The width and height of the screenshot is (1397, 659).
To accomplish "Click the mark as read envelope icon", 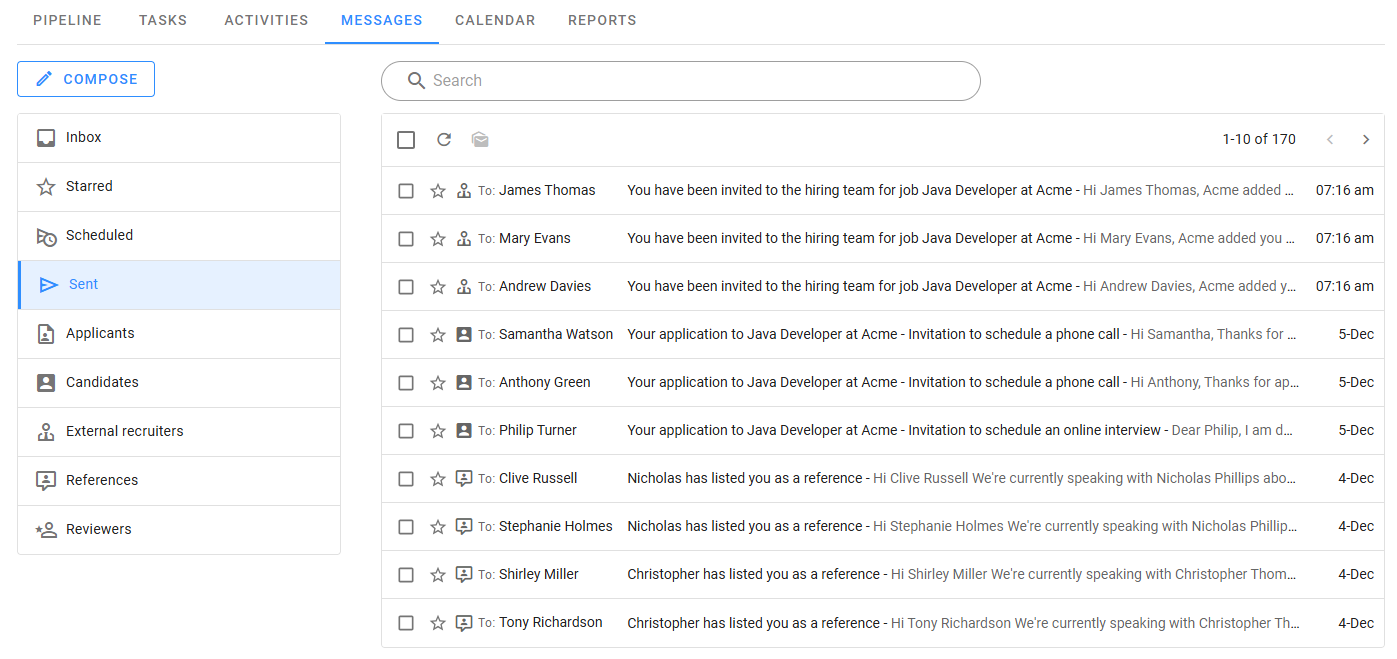I will click(480, 140).
